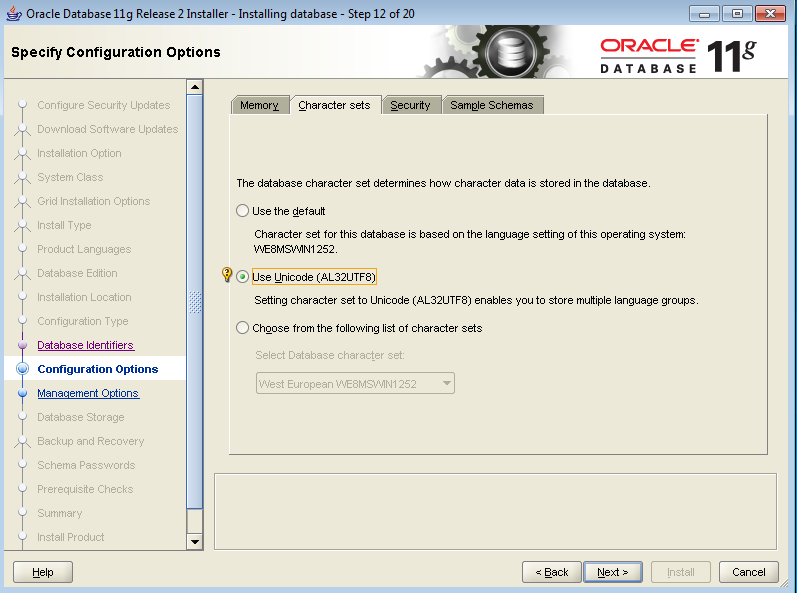Click the Database Storage step
This screenshot has width=797, height=593.
(80, 417)
